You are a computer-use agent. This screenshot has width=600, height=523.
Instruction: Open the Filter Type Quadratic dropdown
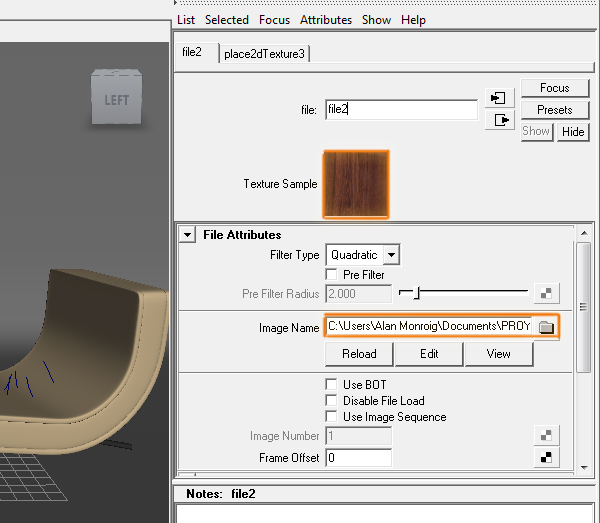(x=362, y=255)
